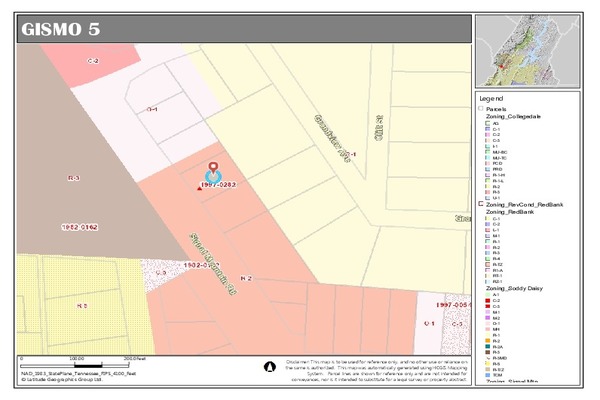The width and height of the screenshot is (600, 400).
Task: Click the small red triangle map marker
Action: pyautogui.click(x=199, y=188)
